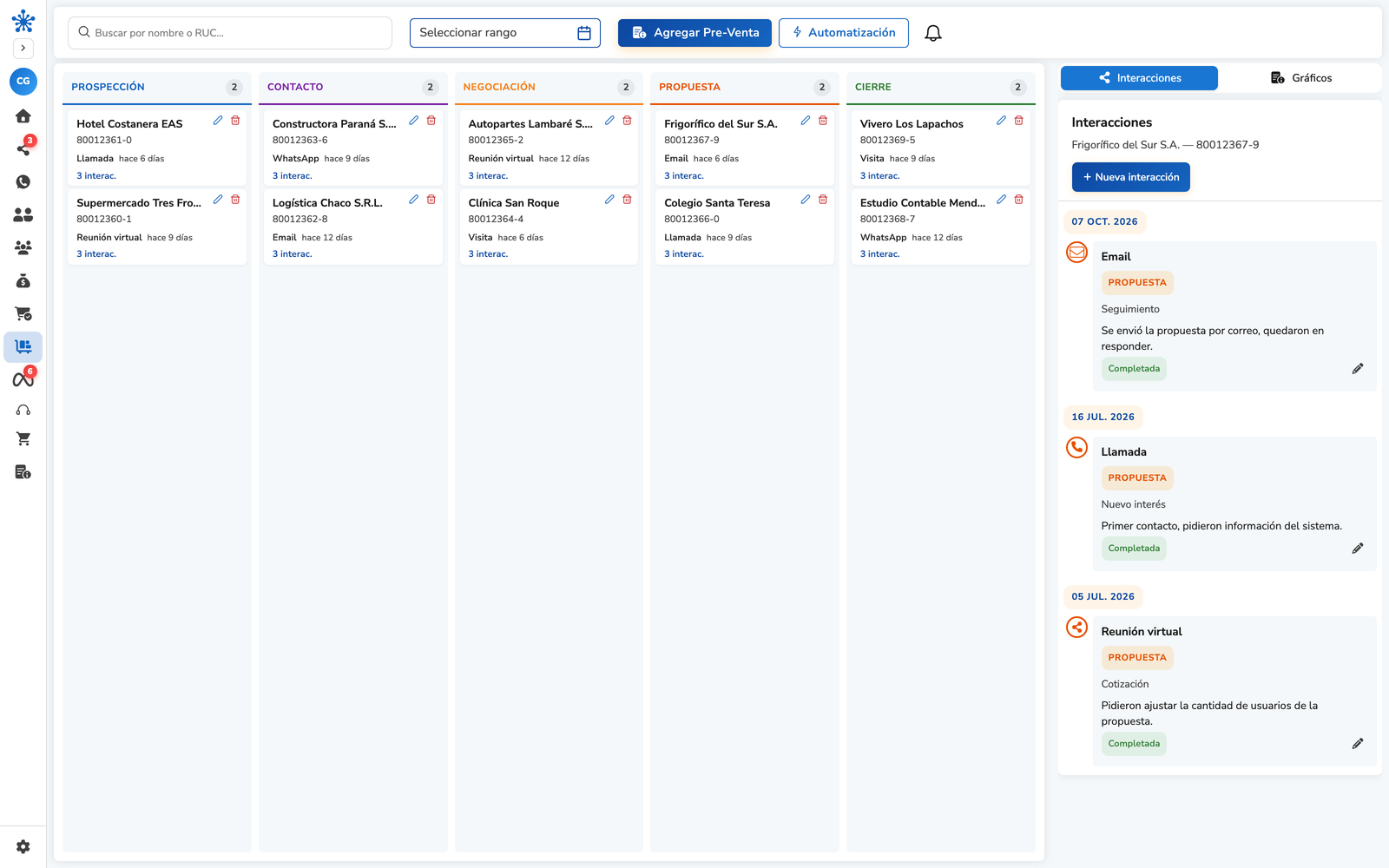Open the settings gear in sidebar
The image size is (1389, 868).
tap(23, 846)
